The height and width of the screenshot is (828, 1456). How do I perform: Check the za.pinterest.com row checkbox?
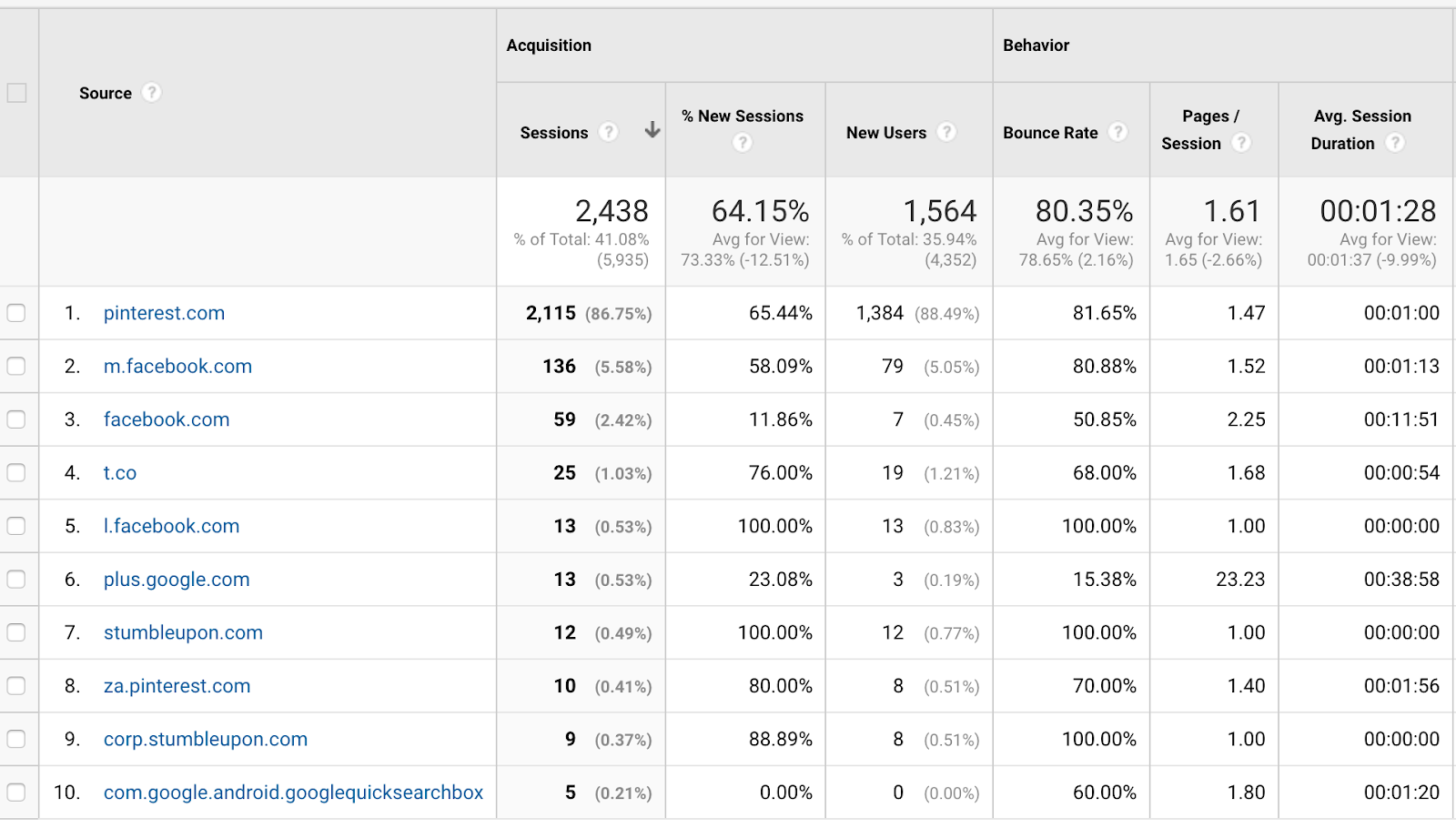coord(16,685)
